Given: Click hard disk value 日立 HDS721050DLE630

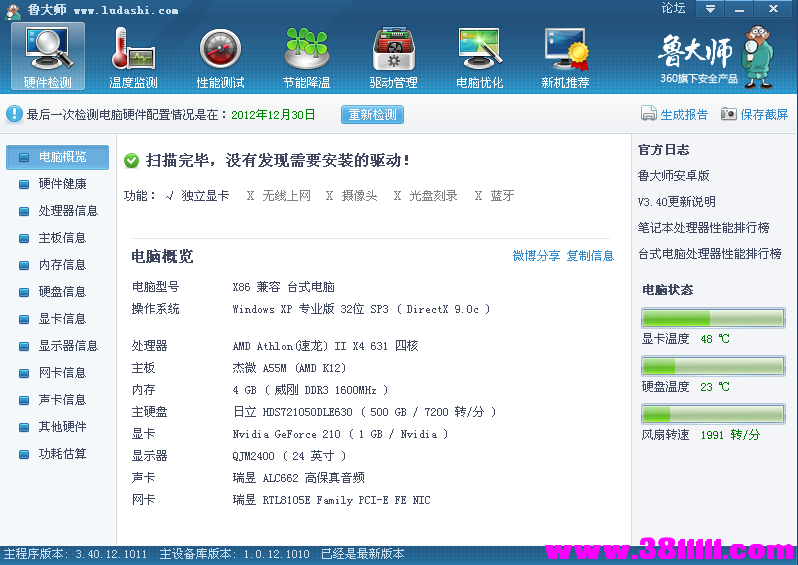Looking at the screenshot, I should pyautogui.click(x=364, y=412).
